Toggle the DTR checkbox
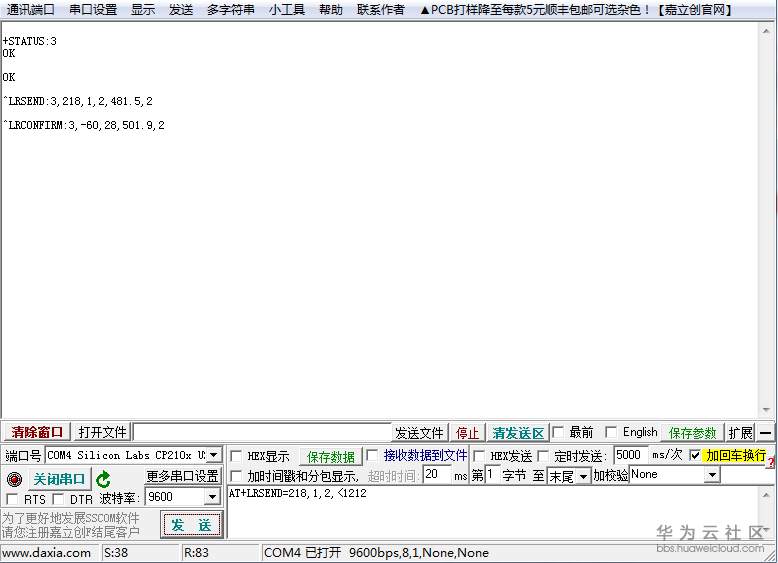The height and width of the screenshot is (563, 778). 58,499
